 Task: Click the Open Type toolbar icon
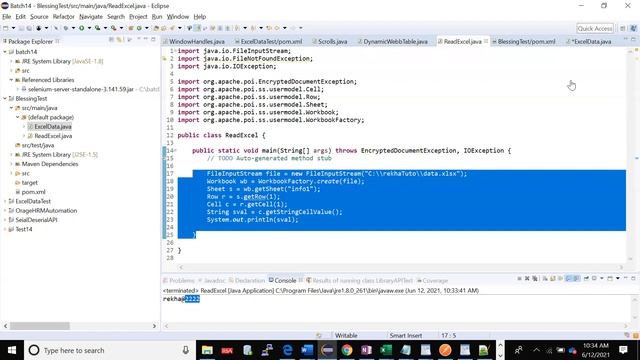[x=156, y=28]
